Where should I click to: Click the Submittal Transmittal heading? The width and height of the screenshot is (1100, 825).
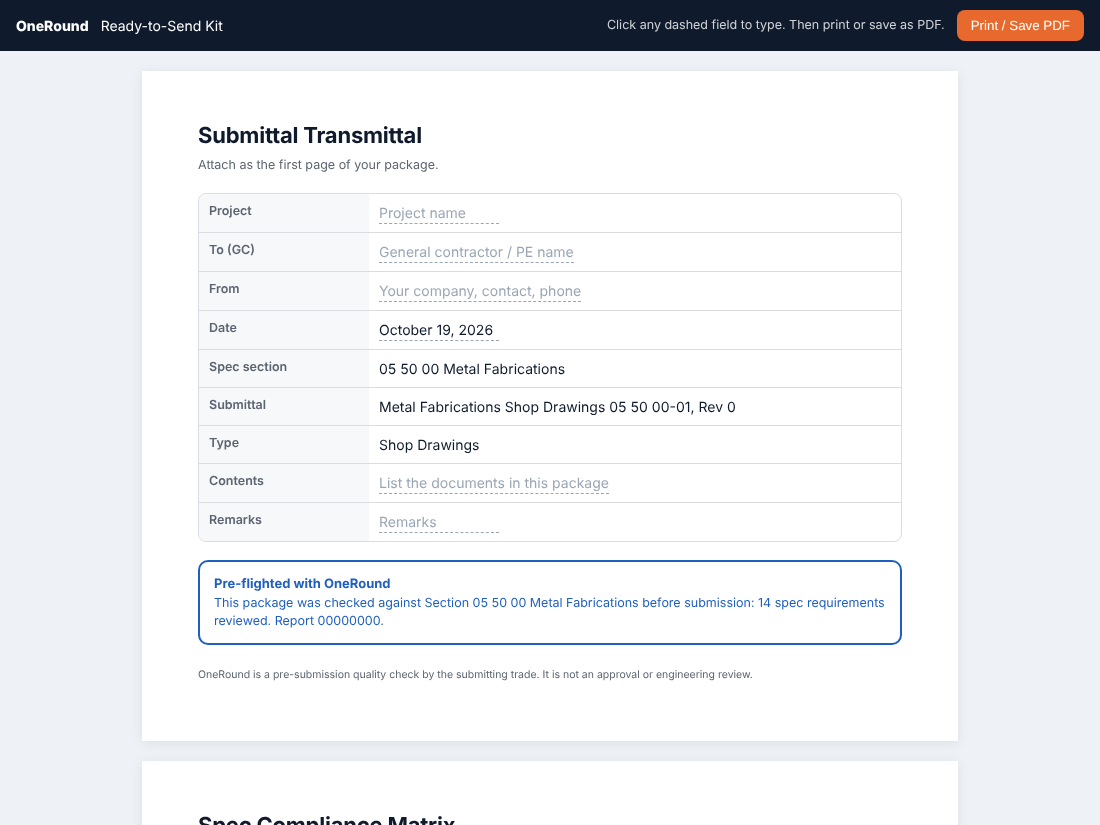point(309,135)
